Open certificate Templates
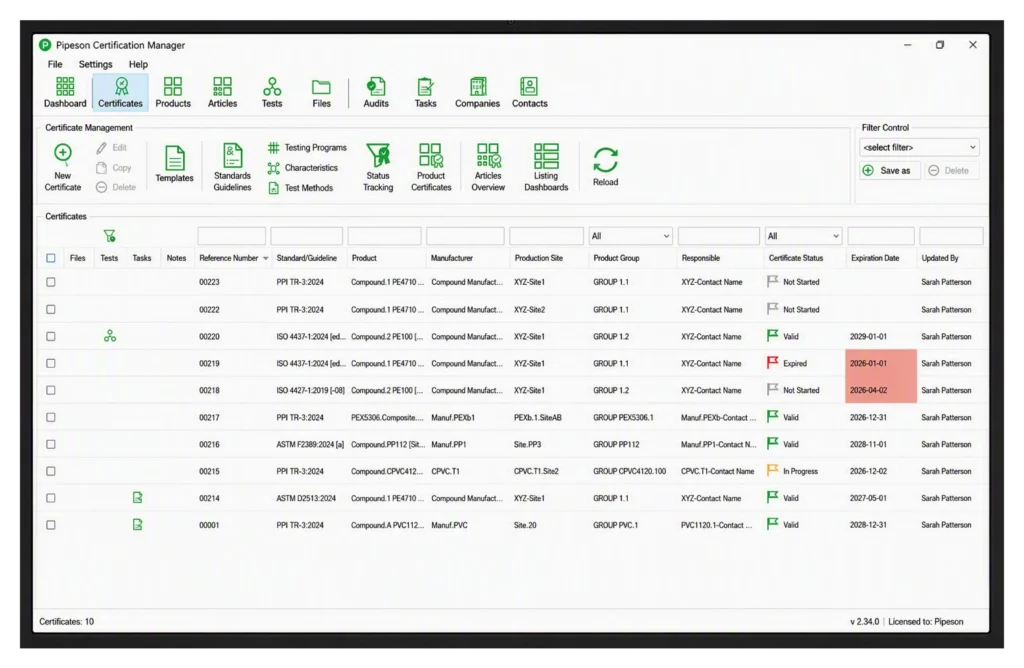The image size is (1024, 668). click(x=174, y=164)
